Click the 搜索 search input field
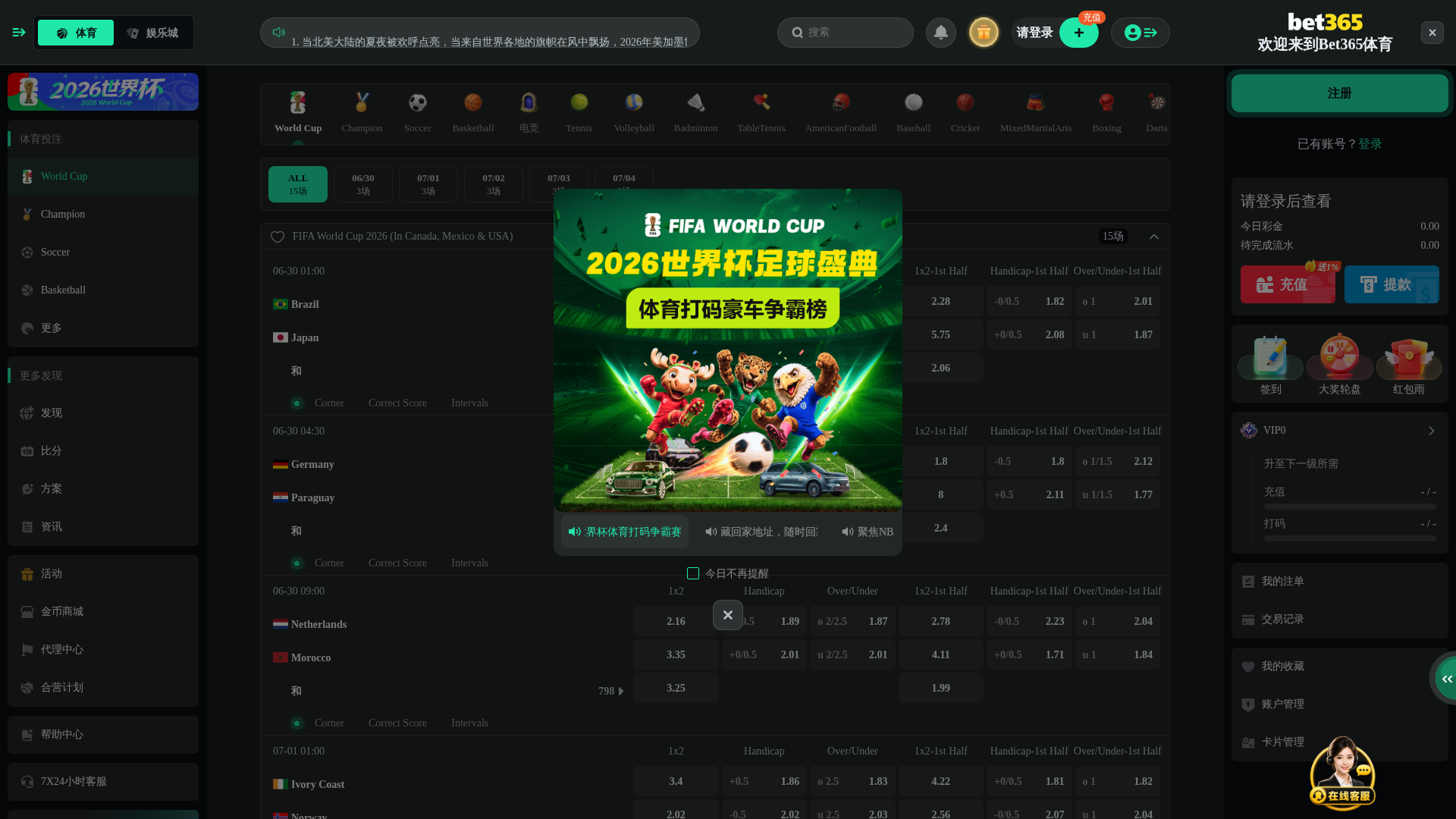 pos(846,33)
